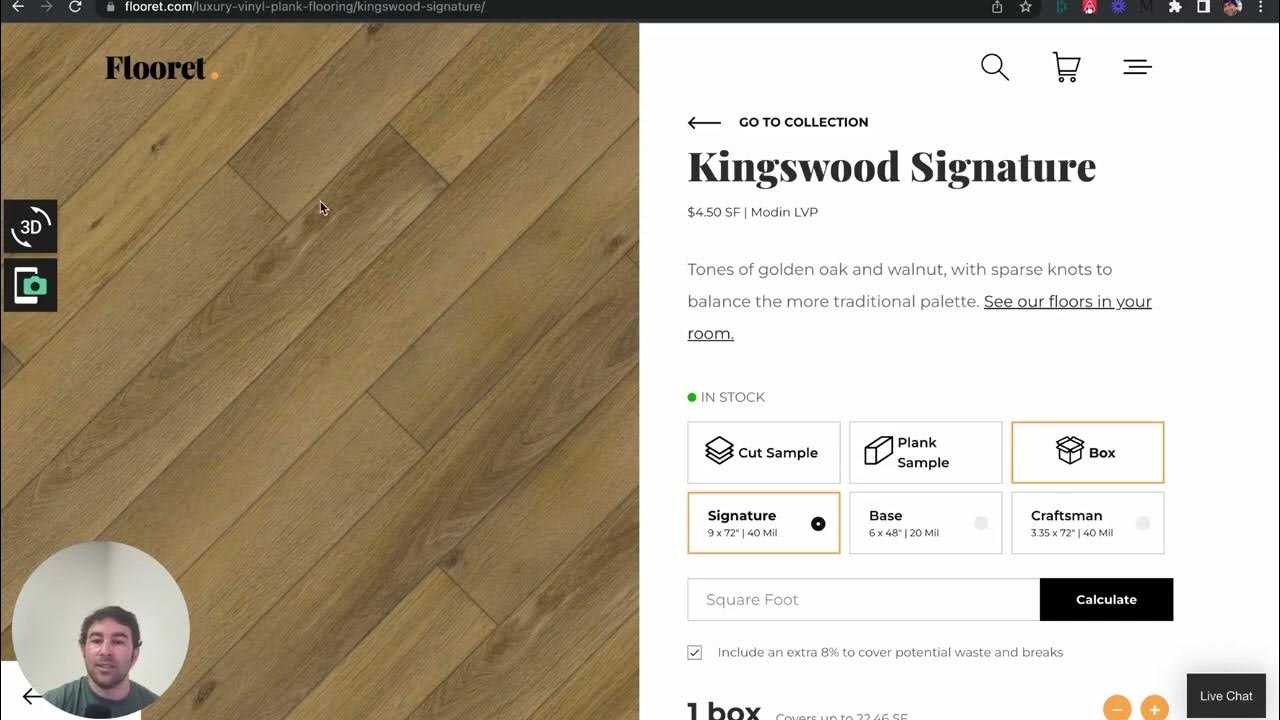
Task: Open the room camera visualizer icon
Action: click(x=30, y=285)
